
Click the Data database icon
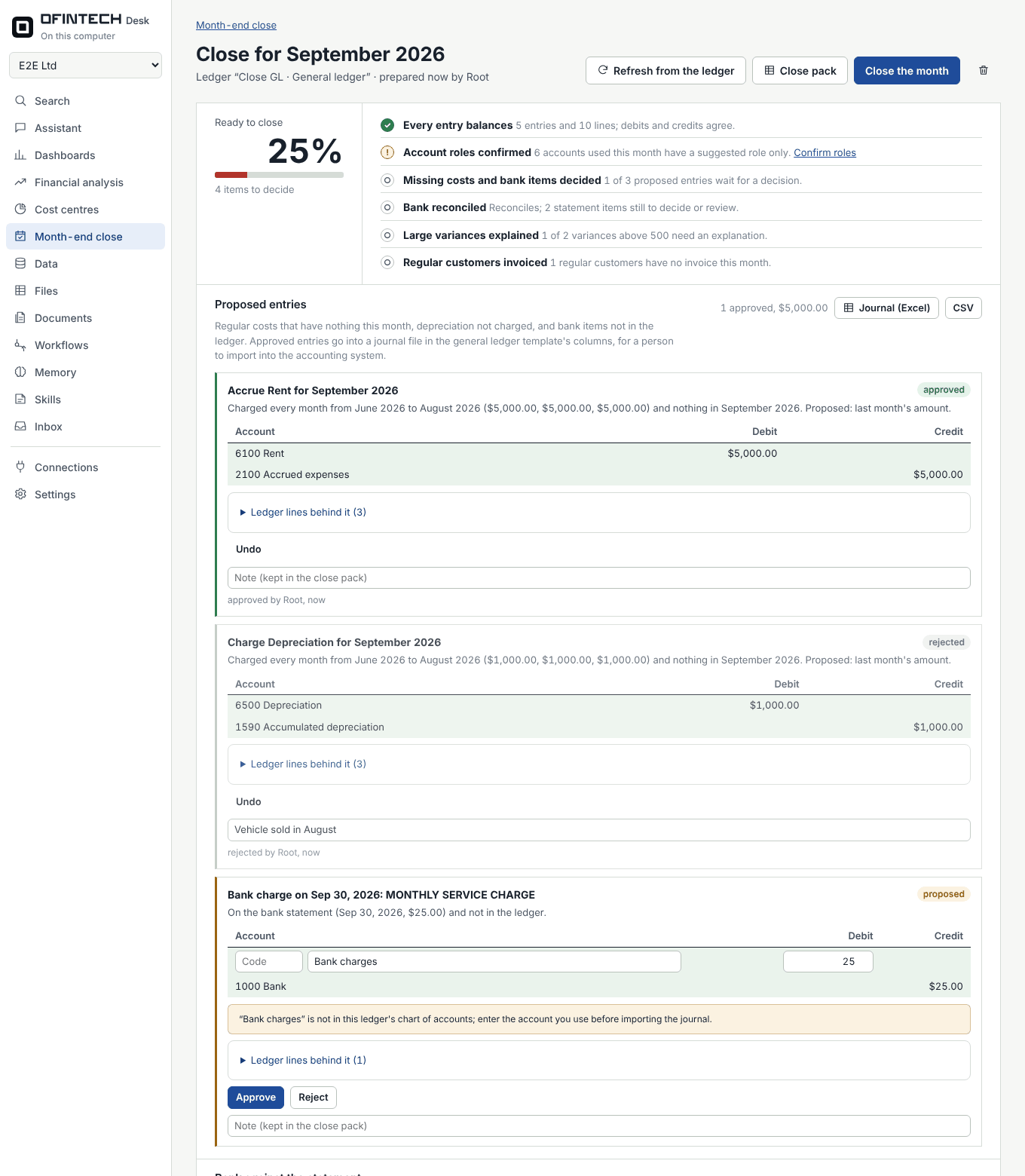pyautogui.click(x=20, y=264)
